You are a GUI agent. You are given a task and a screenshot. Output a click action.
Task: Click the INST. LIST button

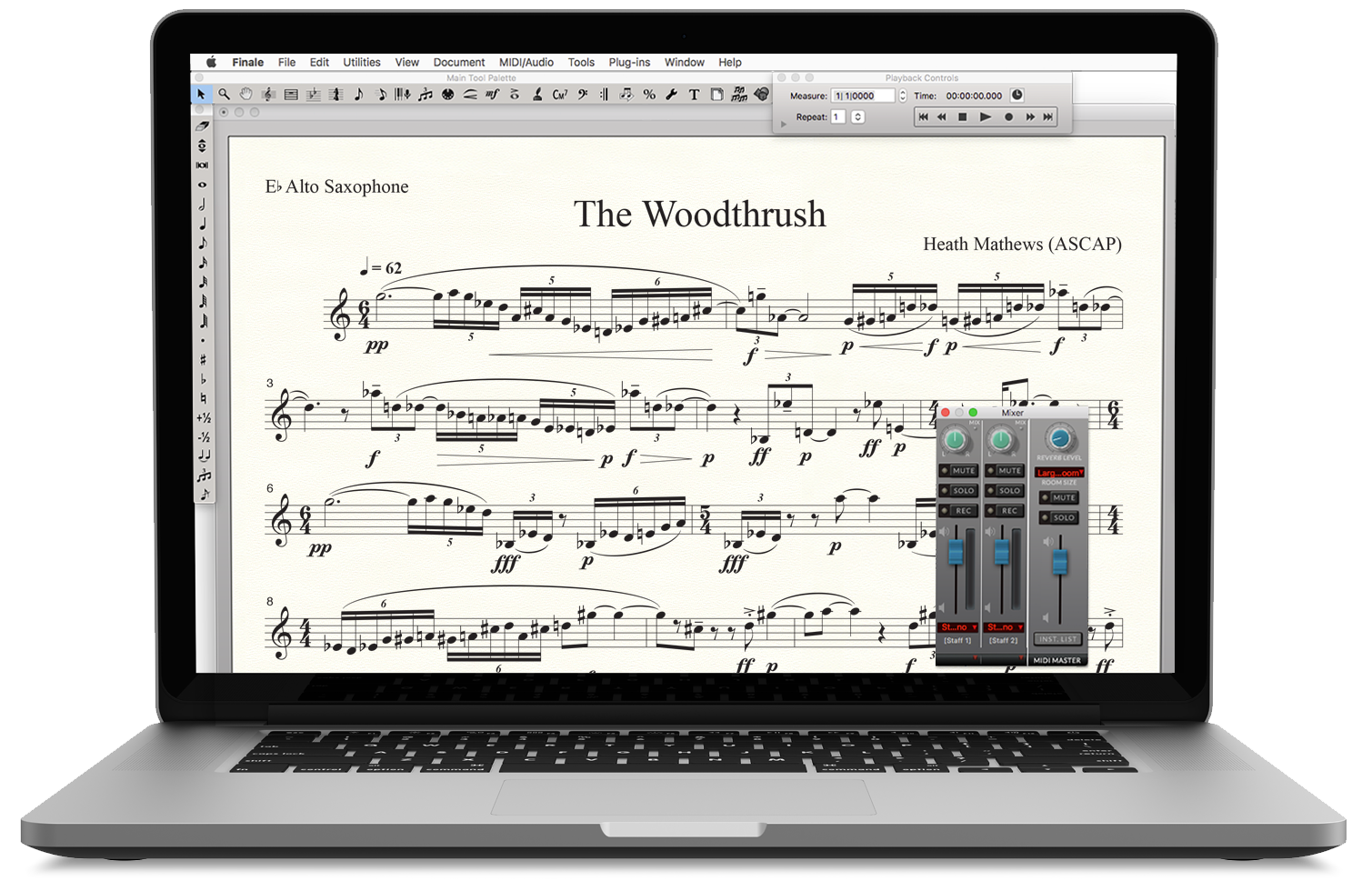point(1057,639)
